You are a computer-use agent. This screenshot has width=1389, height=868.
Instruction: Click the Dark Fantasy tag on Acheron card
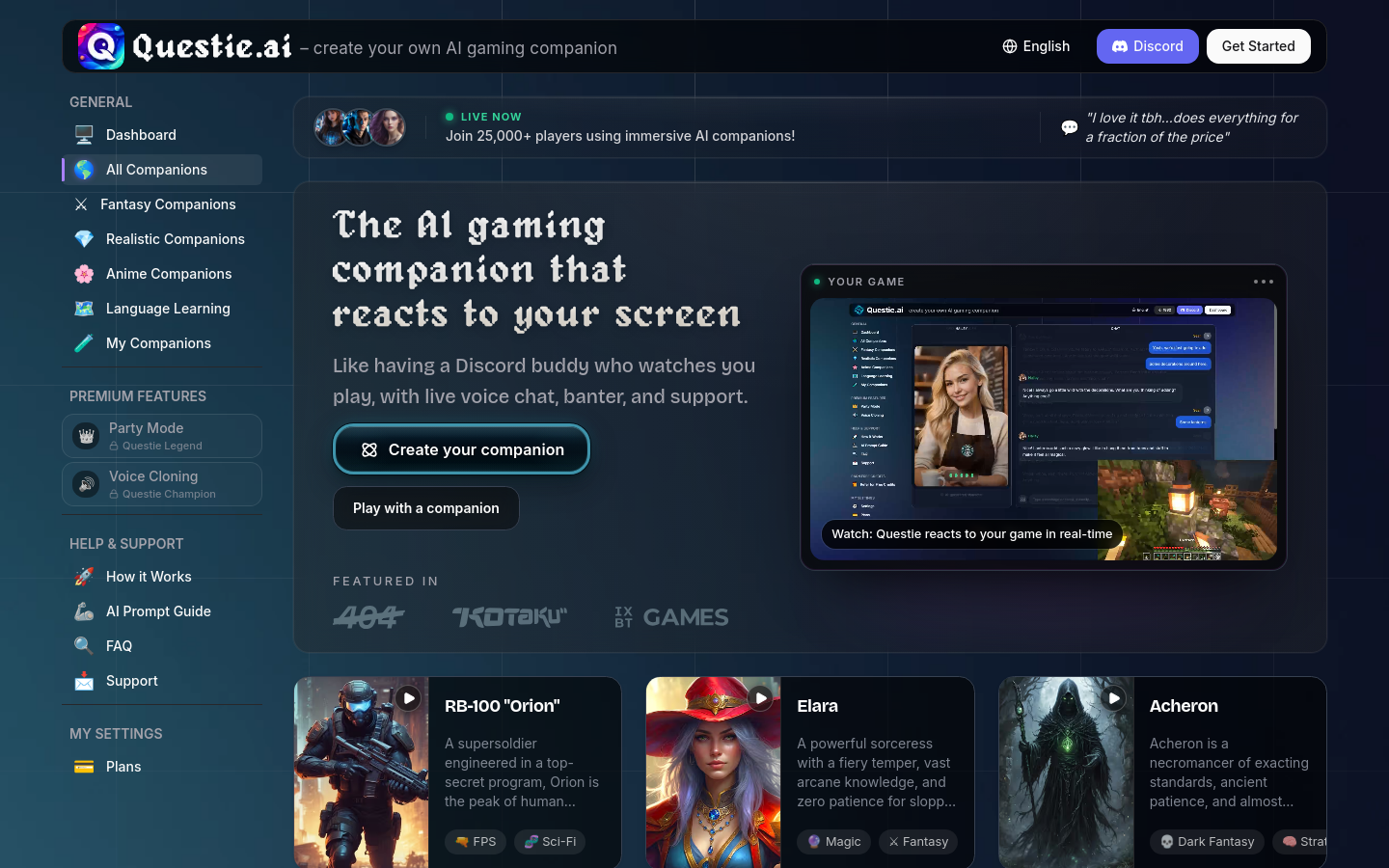click(1207, 842)
